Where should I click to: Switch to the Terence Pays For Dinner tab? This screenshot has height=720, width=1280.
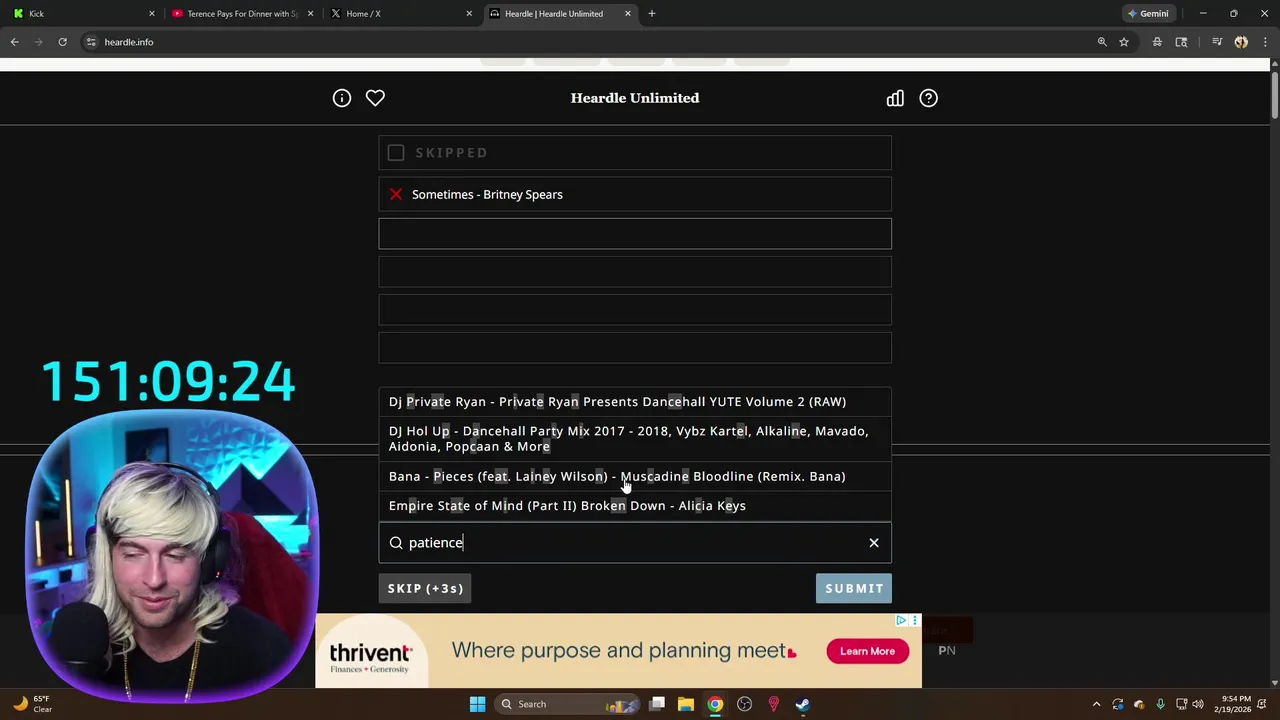point(243,14)
